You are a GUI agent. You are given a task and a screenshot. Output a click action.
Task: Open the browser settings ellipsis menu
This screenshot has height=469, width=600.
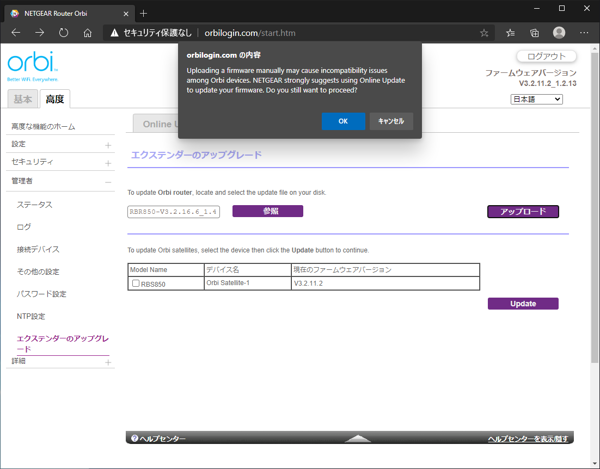tap(584, 33)
